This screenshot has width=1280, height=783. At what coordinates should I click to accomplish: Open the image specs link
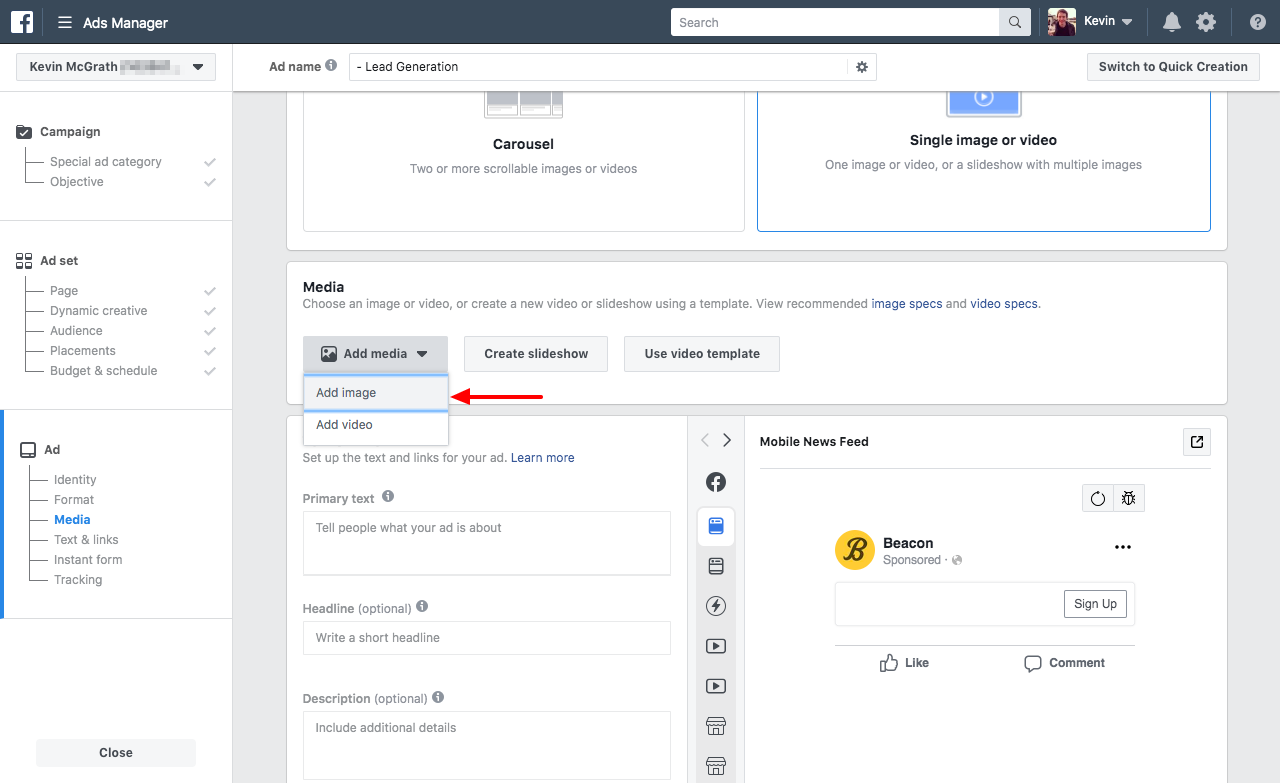click(x=906, y=304)
